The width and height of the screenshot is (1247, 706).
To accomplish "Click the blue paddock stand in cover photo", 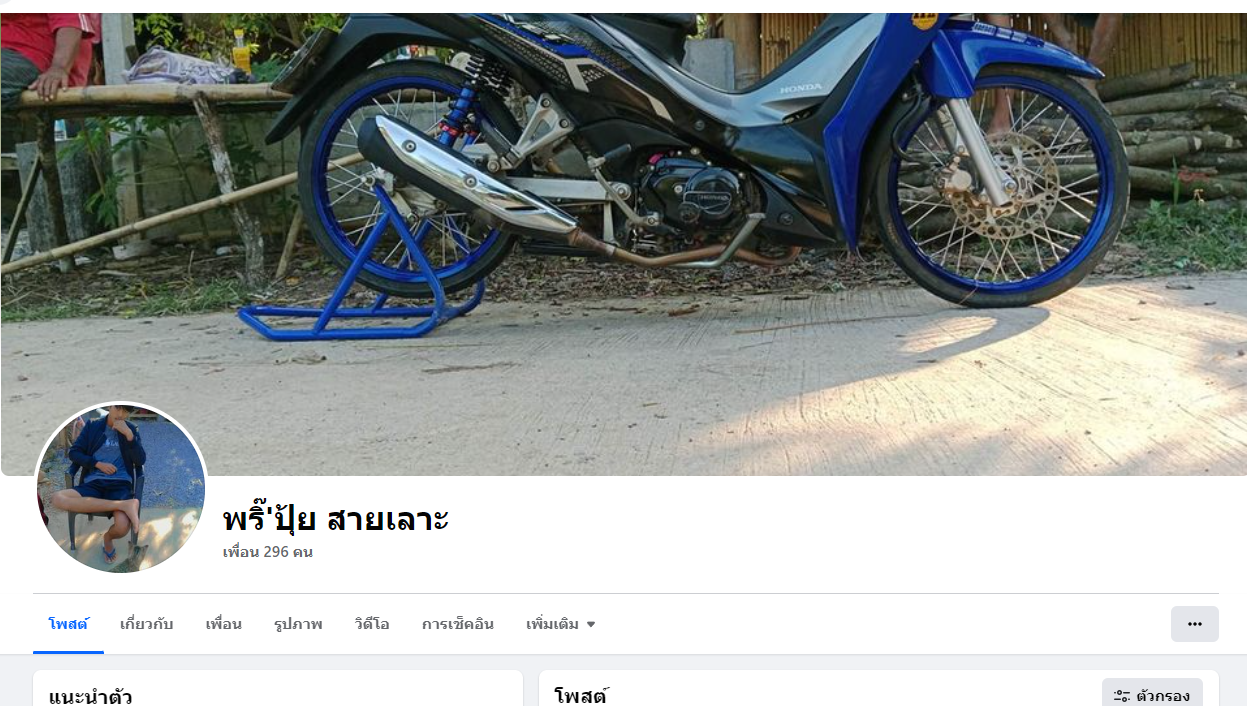I will tap(361, 270).
